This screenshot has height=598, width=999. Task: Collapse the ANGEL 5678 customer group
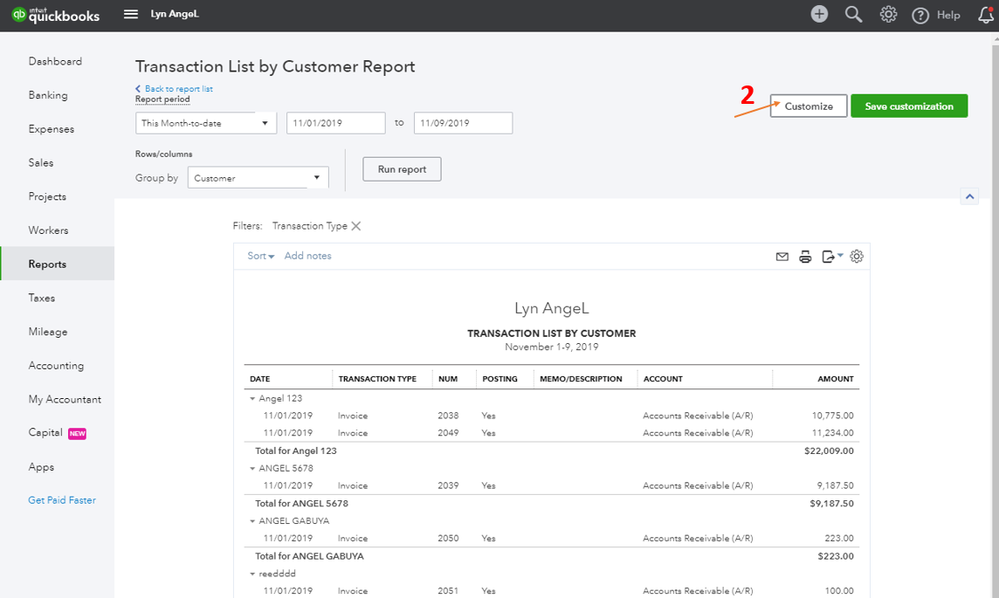252,468
